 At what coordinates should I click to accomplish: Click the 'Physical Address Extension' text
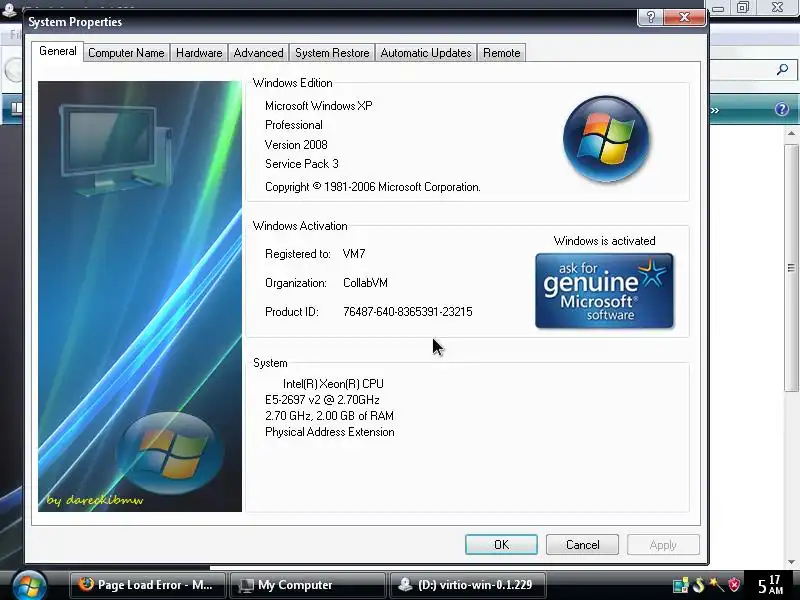tap(330, 432)
